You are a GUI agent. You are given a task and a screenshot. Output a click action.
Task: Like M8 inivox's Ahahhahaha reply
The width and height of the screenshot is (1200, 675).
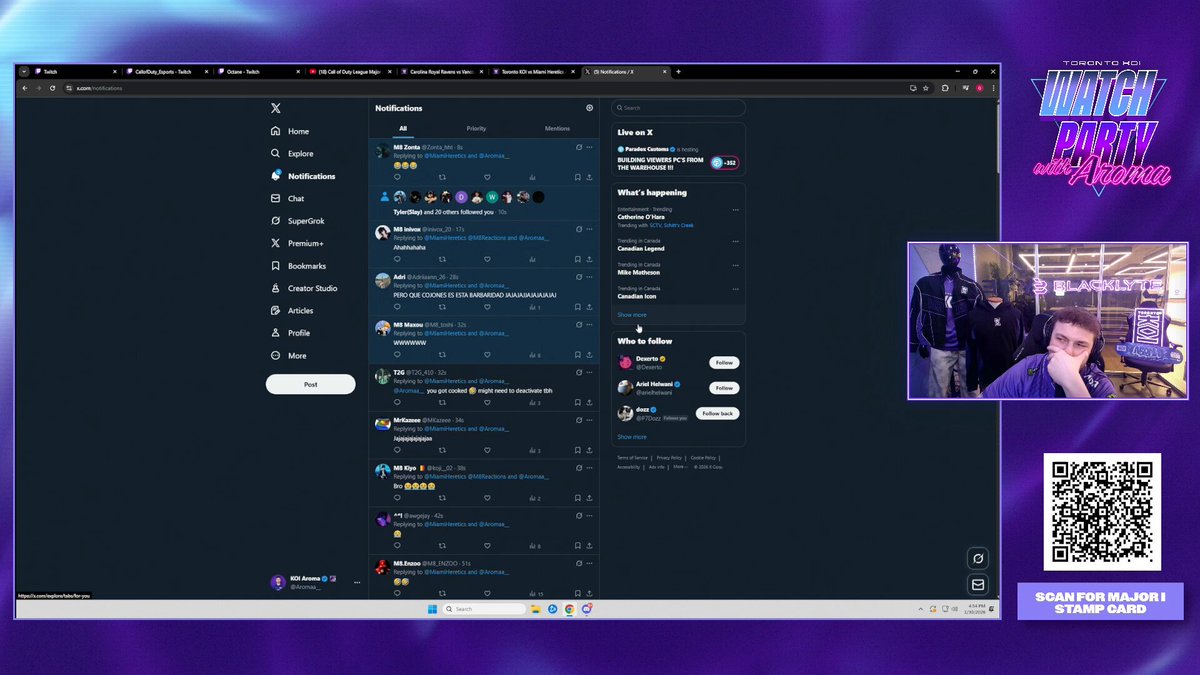[487, 259]
